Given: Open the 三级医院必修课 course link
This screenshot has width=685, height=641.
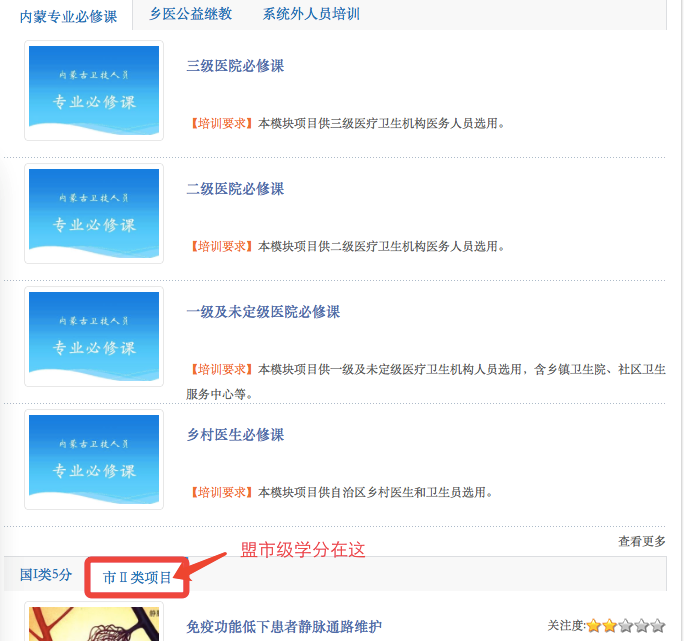Looking at the screenshot, I should (x=235, y=66).
